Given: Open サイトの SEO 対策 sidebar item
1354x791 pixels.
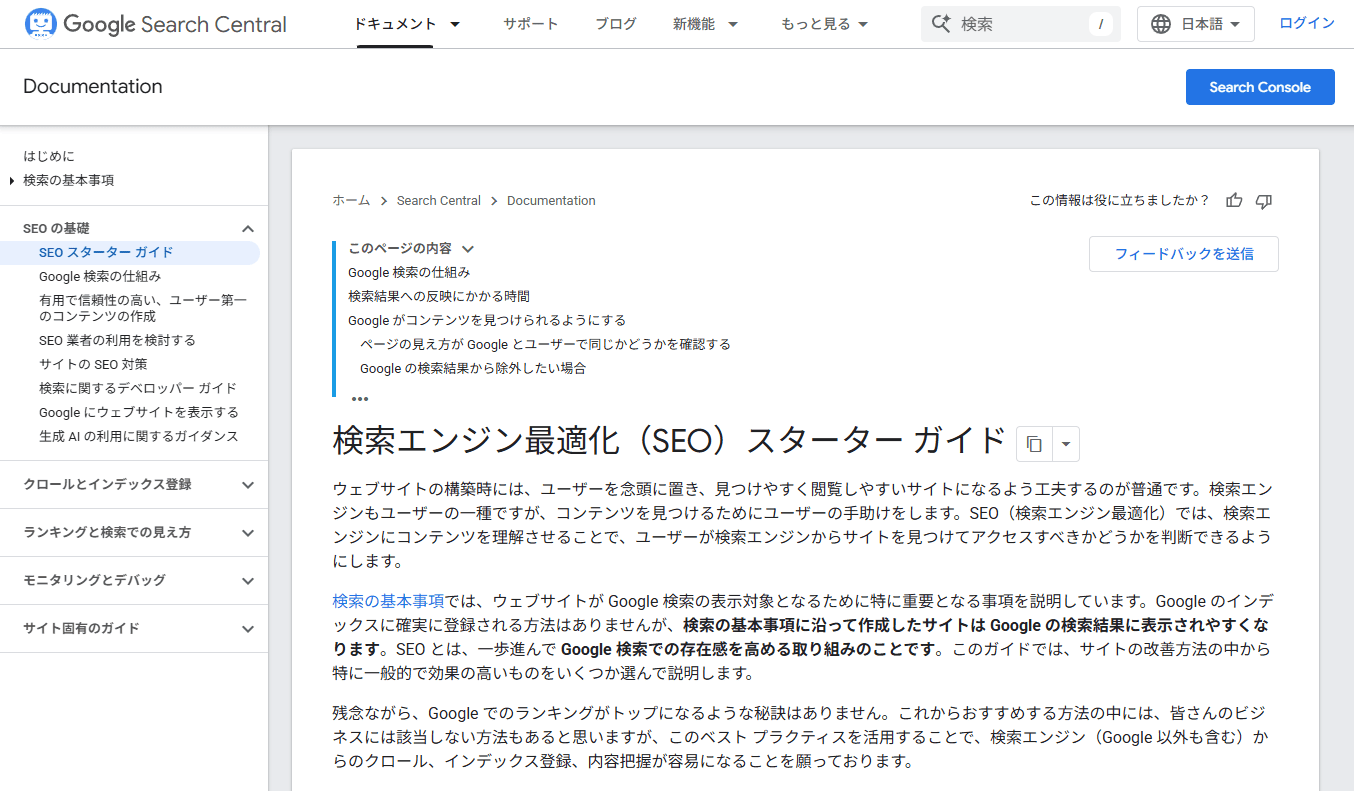Looking at the screenshot, I should pyautogui.click(x=93, y=365).
